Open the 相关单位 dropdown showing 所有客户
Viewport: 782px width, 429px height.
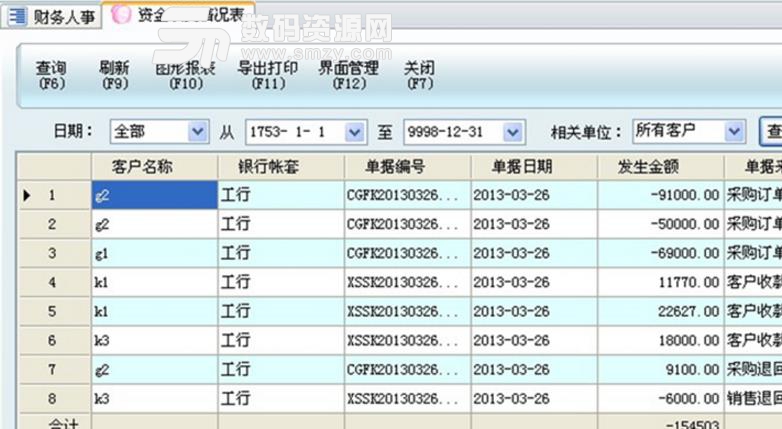734,132
